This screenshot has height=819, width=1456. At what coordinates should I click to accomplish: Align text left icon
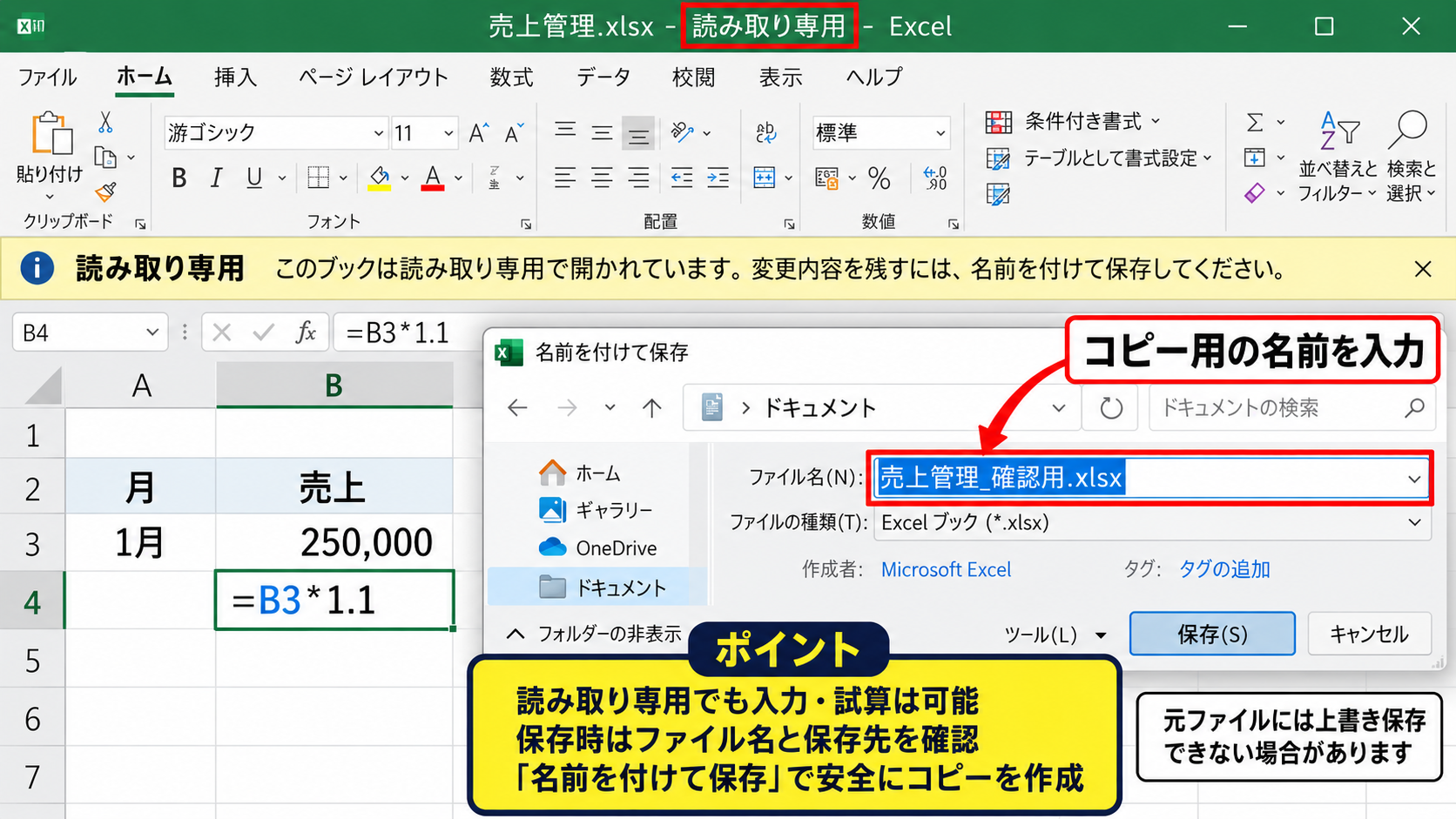pyautogui.click(x=565, y=178)
